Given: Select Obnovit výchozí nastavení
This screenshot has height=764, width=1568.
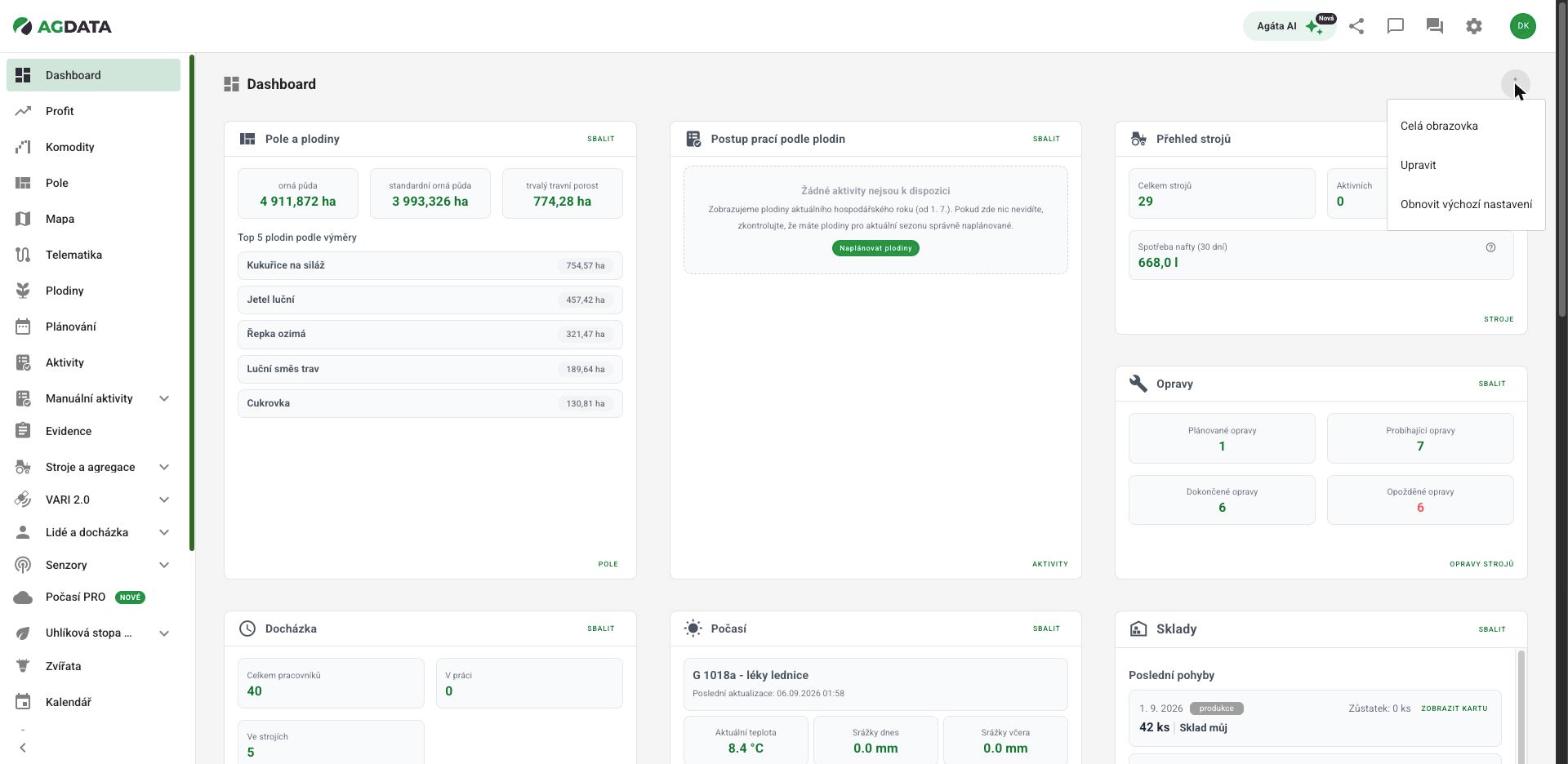Looking at the screenshot, I should [x=1466, y=204].
